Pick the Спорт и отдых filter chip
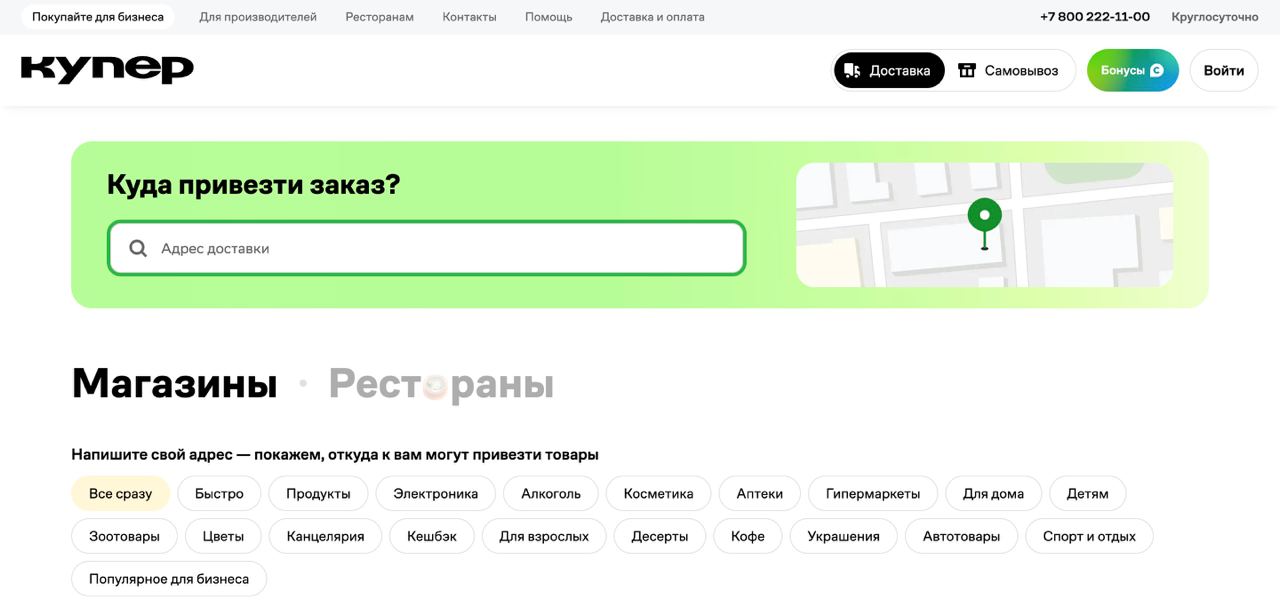Viewport: 1280px width, 608px height. (x=1089, y=537)
